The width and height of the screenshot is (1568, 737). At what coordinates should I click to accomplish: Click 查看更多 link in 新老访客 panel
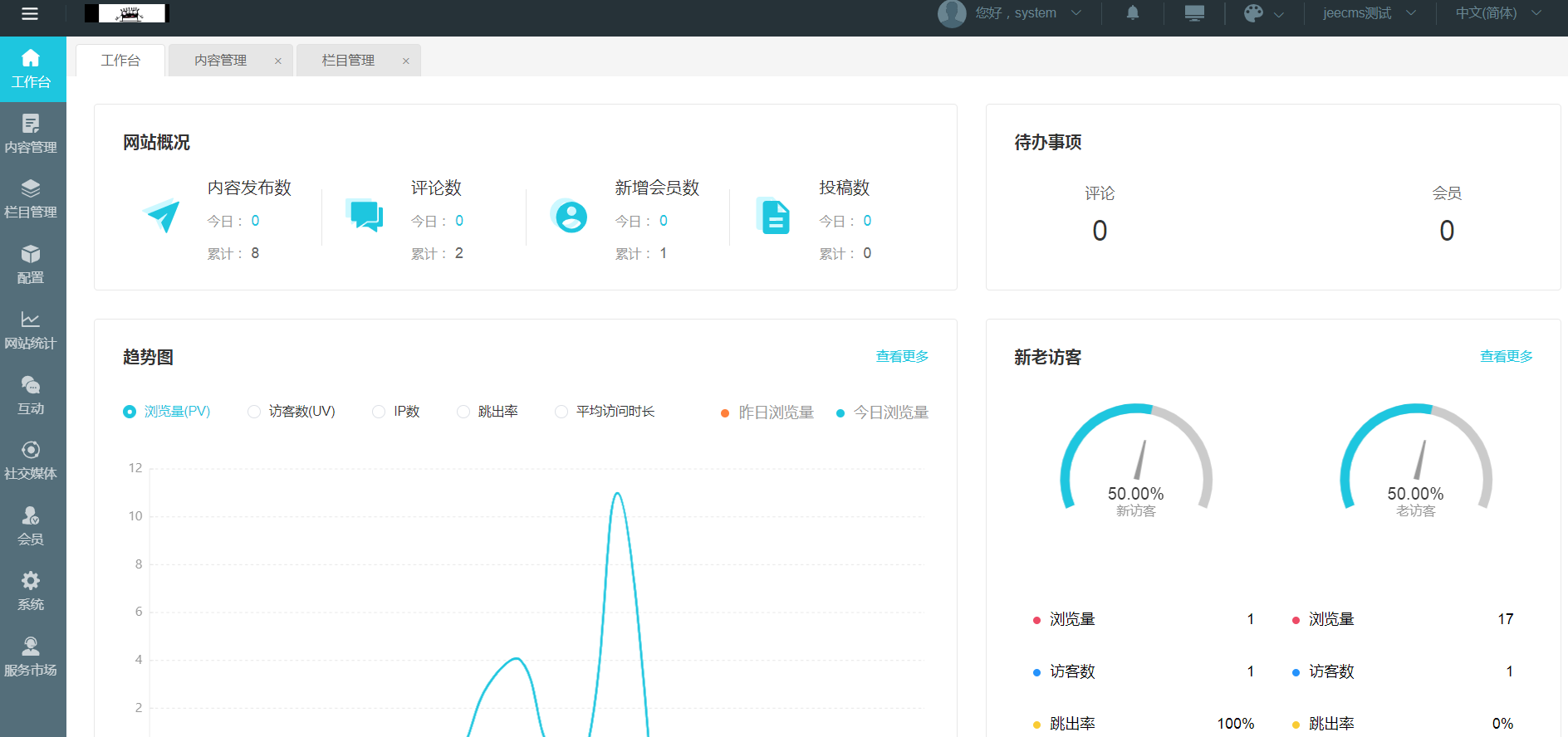pyautogui.click(x=1506, y=356)
